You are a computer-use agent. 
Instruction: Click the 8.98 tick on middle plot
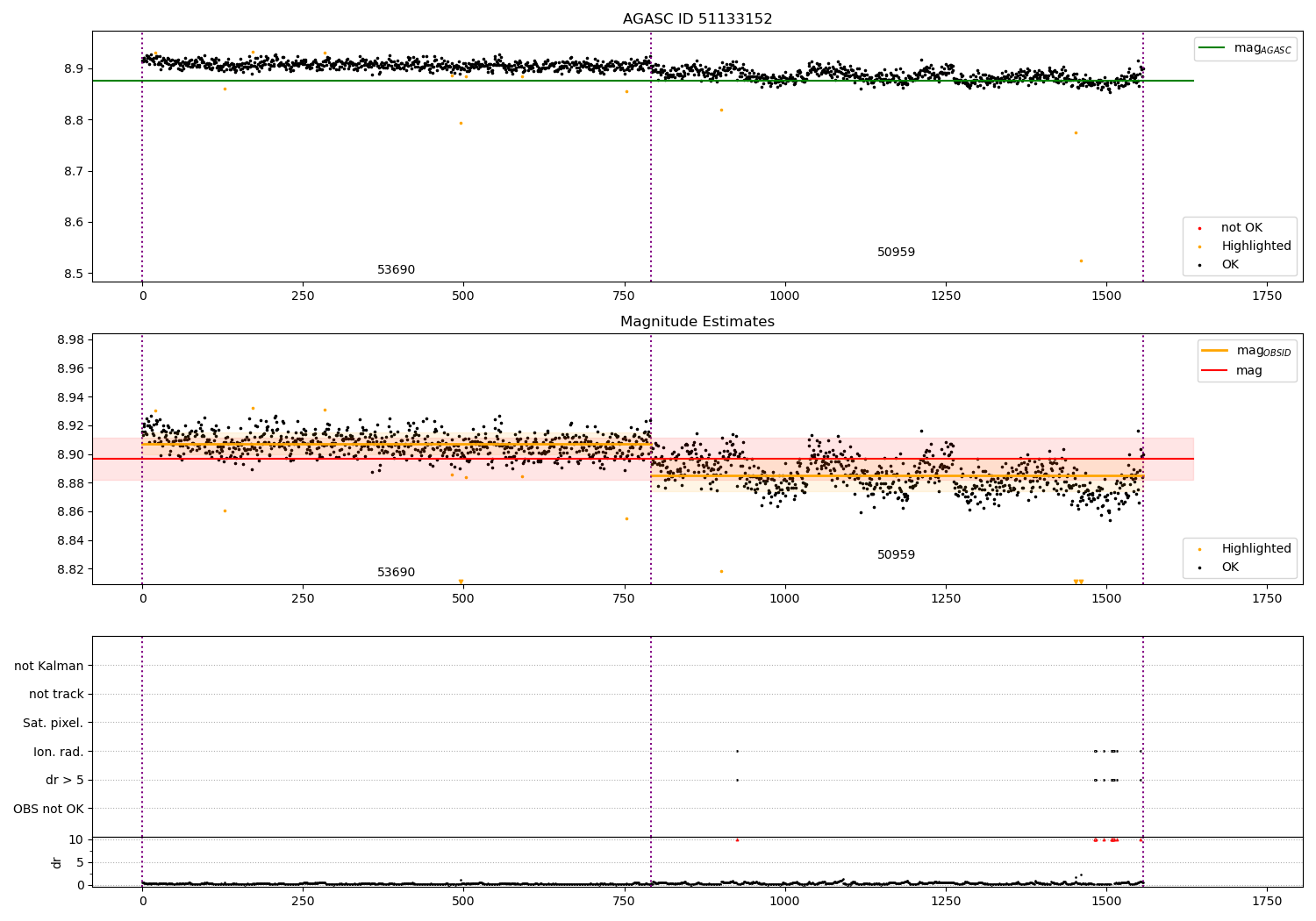click(70, 340)
